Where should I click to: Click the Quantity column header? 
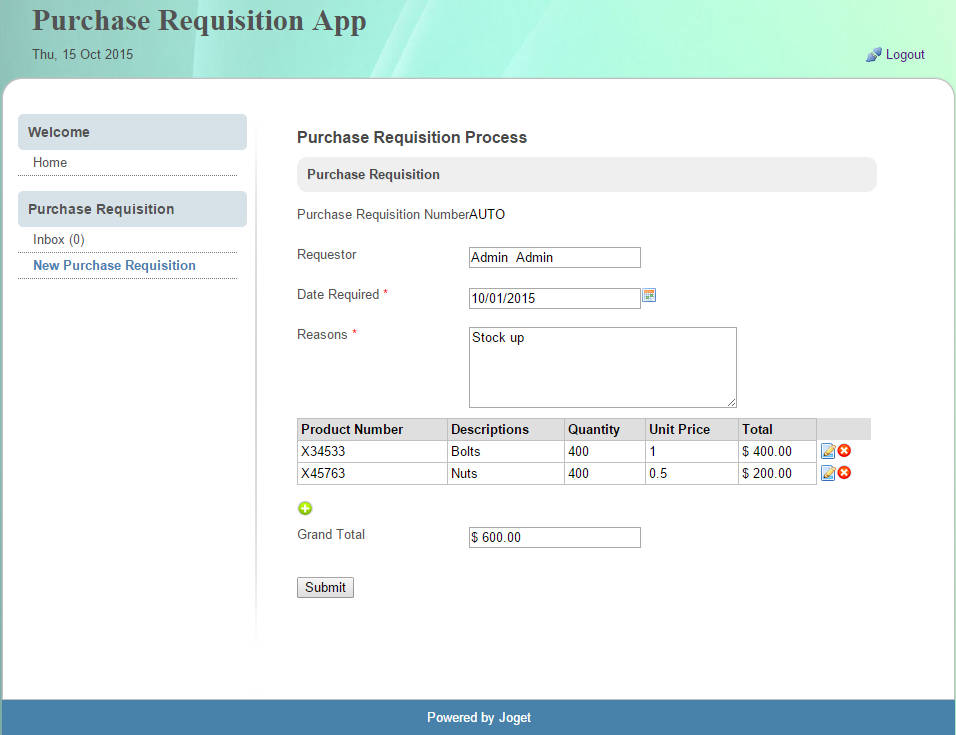pyautogui.click(x=594, y=429)
